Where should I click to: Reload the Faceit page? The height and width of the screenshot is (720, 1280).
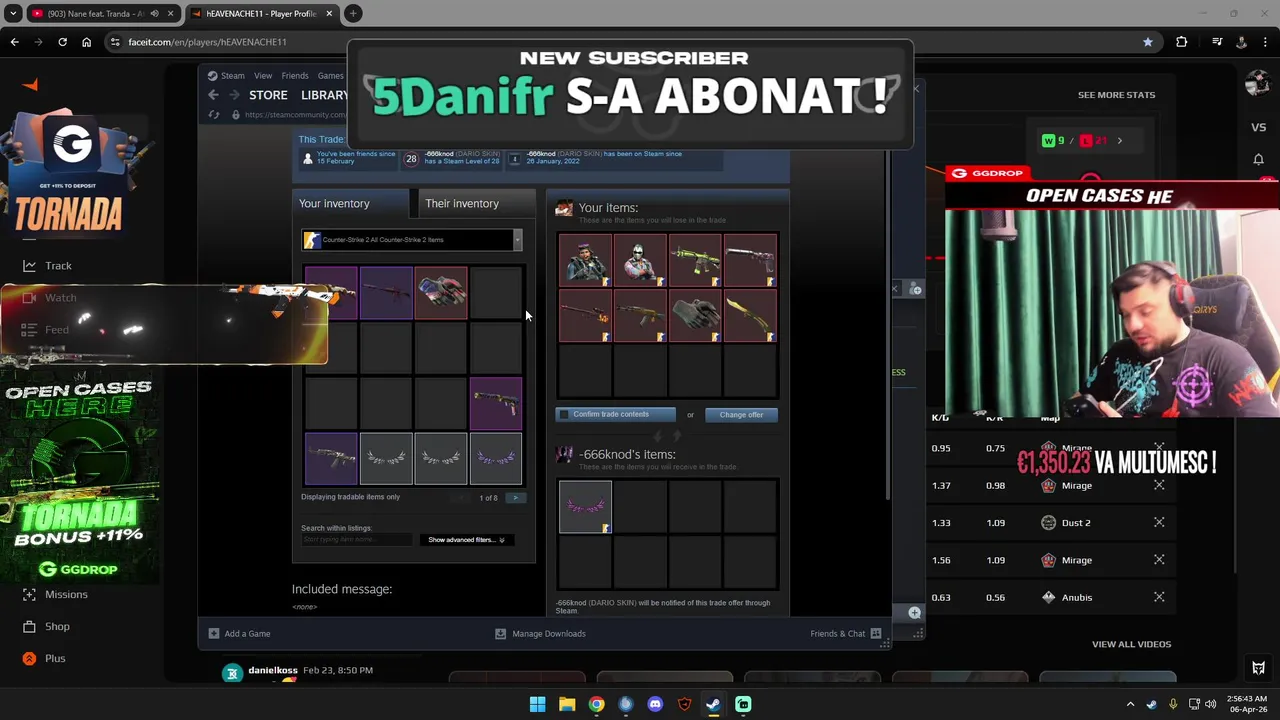62,42
